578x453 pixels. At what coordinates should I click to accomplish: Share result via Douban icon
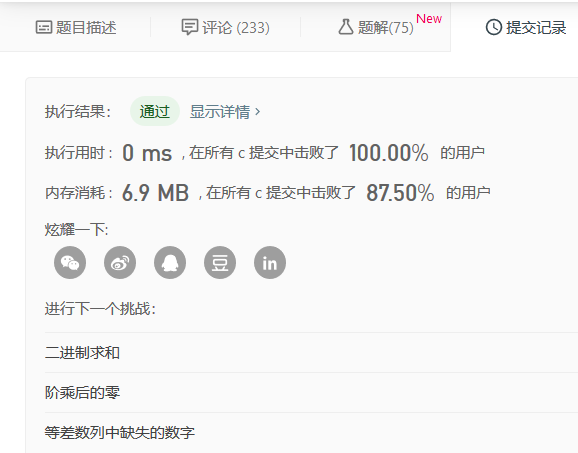220,262
